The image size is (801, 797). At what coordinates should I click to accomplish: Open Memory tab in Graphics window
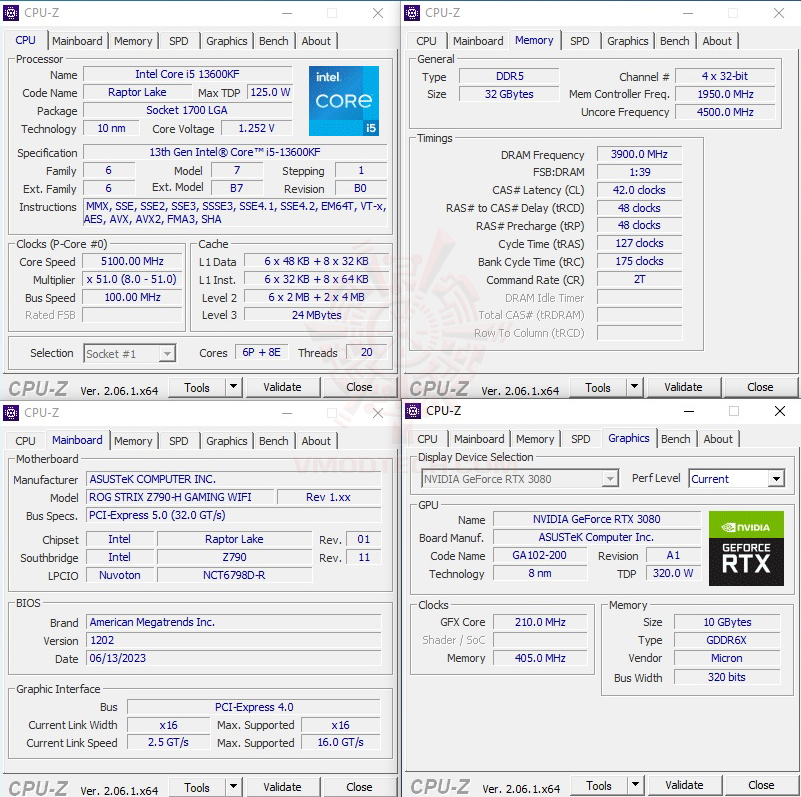(x=535, y=439)
